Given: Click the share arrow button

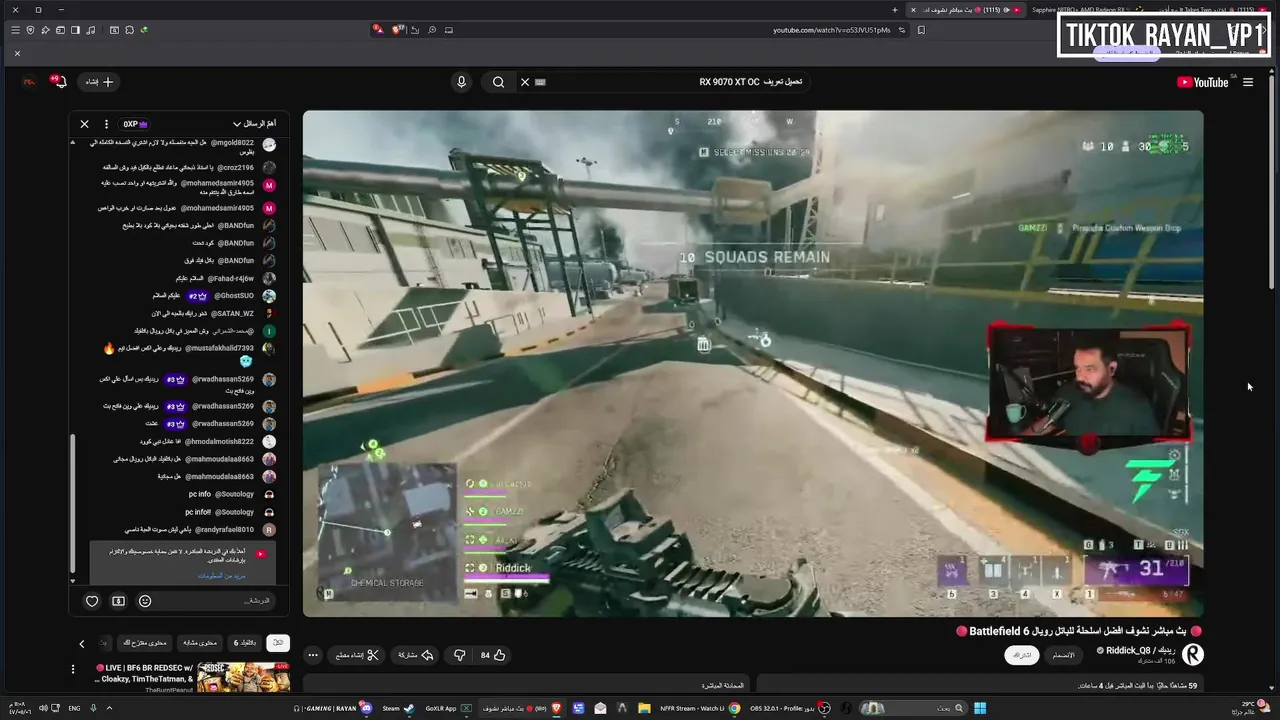Looking at the screenshot, I should (x=416, y=655).
